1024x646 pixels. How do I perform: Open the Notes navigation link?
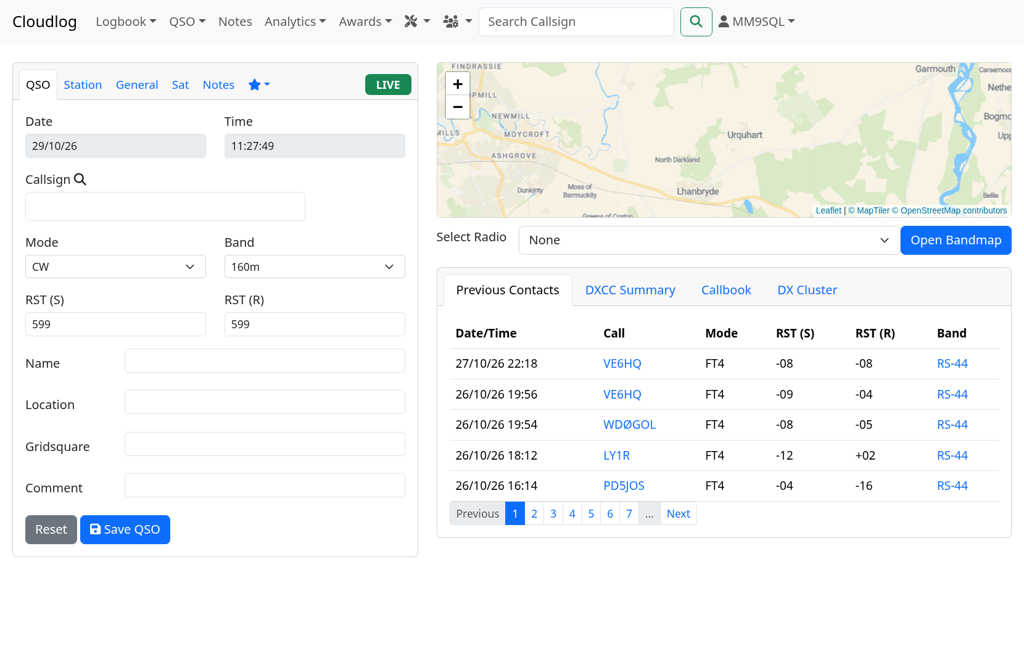point(235,22)
